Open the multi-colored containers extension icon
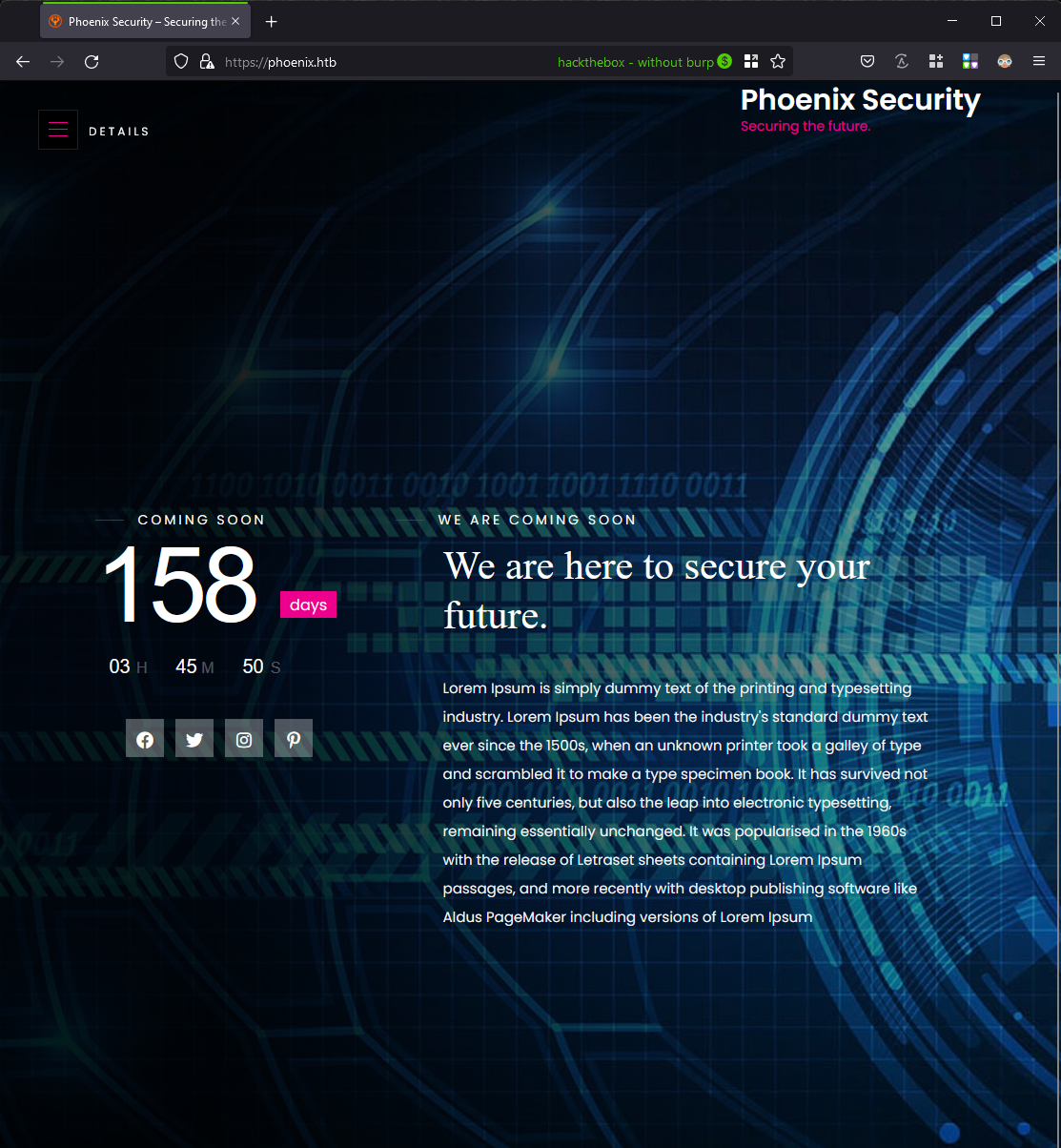Image resolution: width=1061 pixels, height=1148 pixels. coord(970,62)
